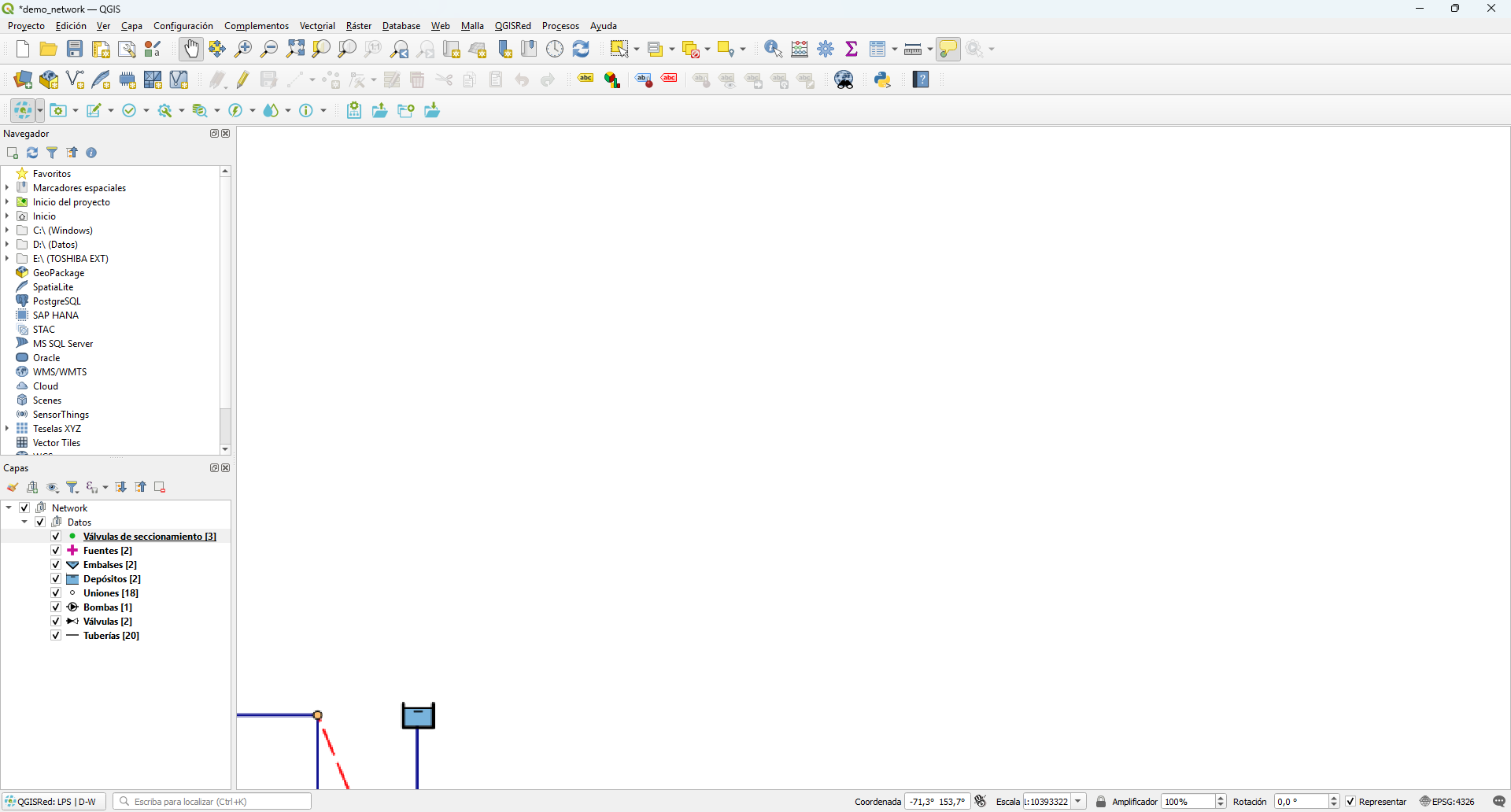Click the QGISRed: LPS | D-W status button

[x=54, y=802]
